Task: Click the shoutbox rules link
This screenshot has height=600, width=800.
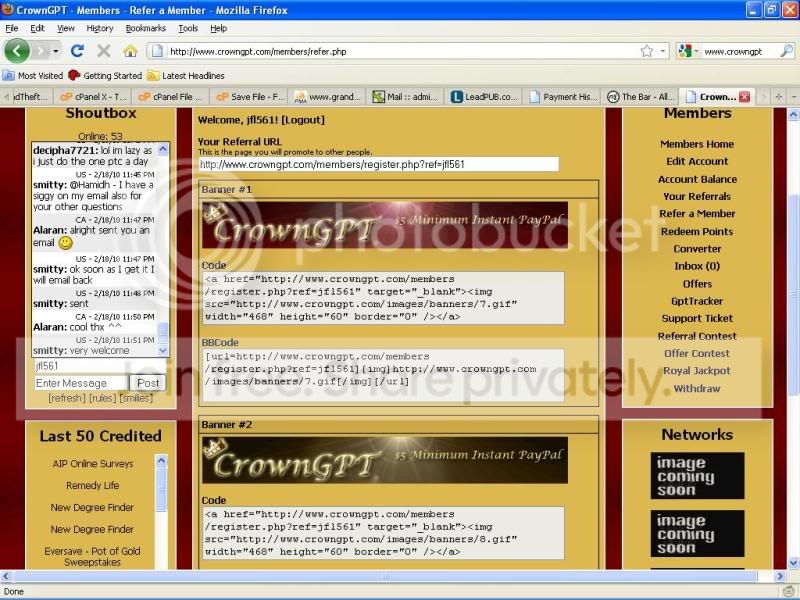Action: (103, 398)
